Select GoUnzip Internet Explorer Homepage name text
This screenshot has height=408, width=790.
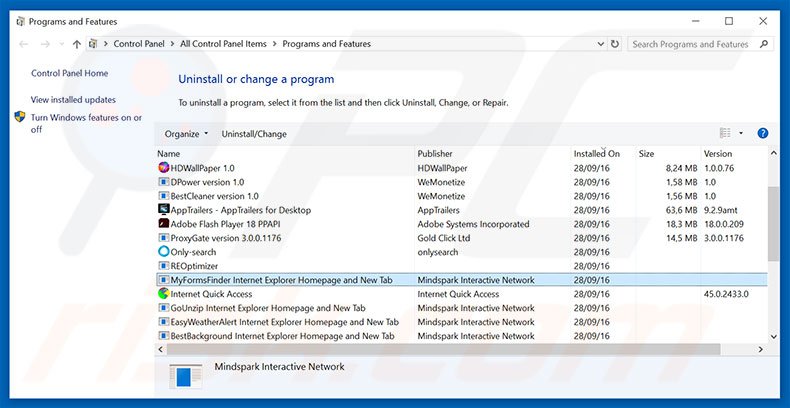[268, 308]
